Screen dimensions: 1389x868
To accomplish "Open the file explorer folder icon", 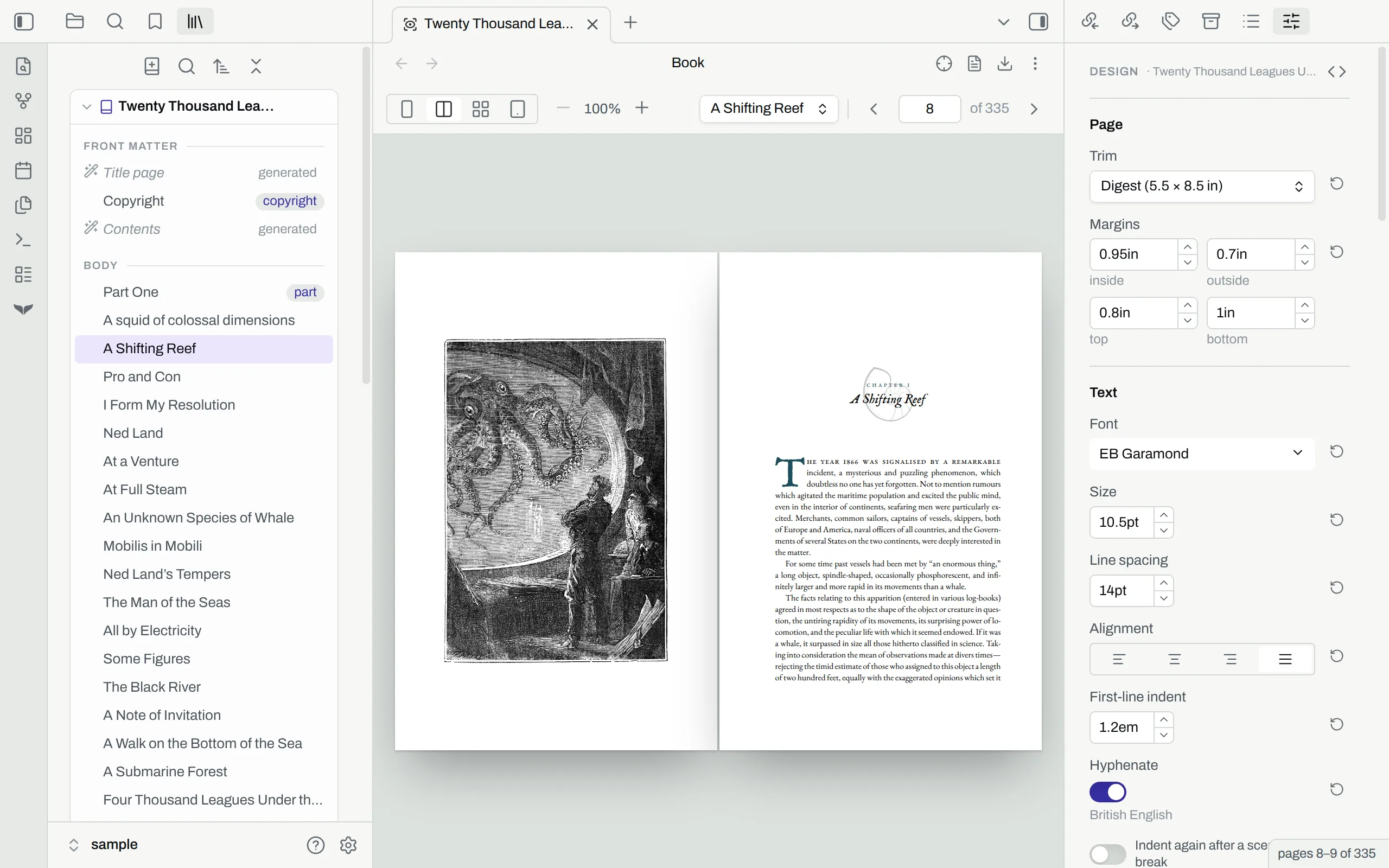I will (x=75, y=22).
